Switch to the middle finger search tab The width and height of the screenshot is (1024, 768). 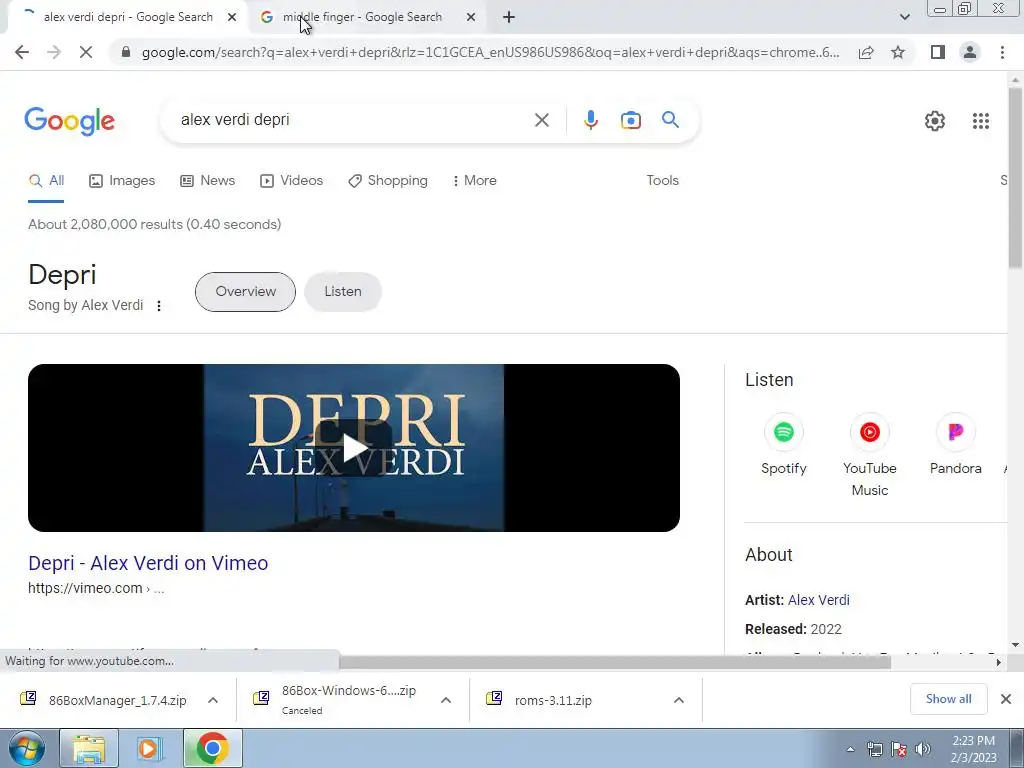click(x=369, y=17)
